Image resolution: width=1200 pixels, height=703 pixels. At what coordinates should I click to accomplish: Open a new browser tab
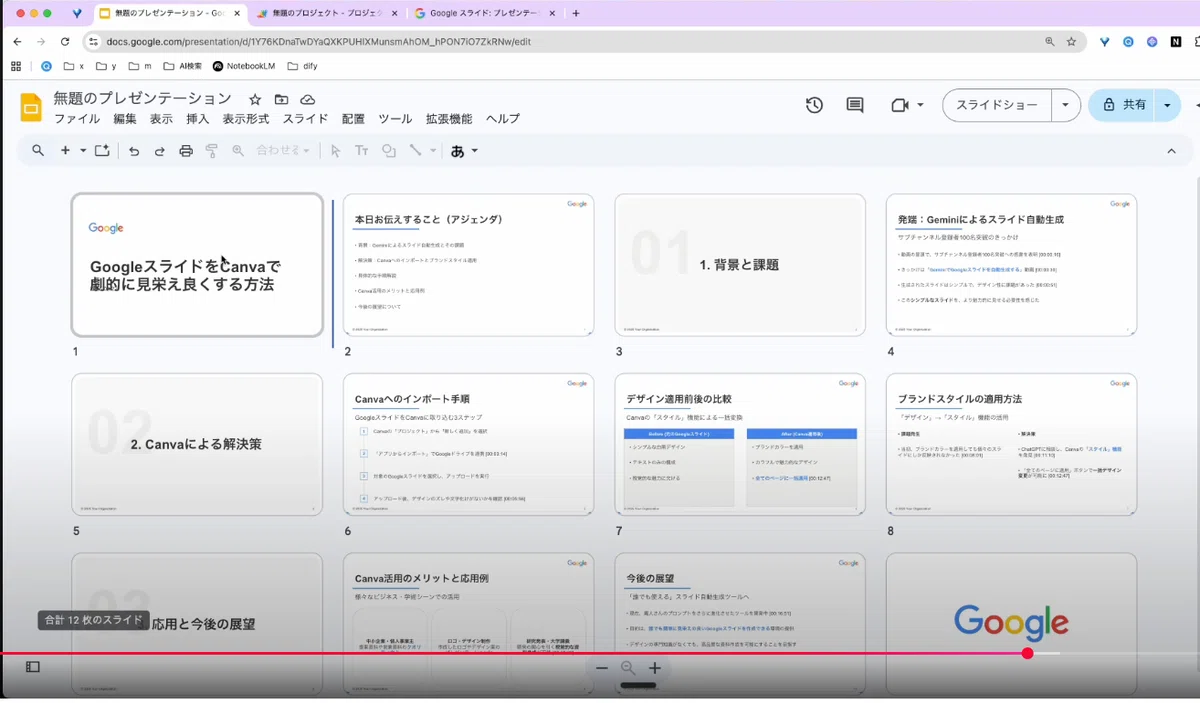pyautogui.click(x=576, y=13)
